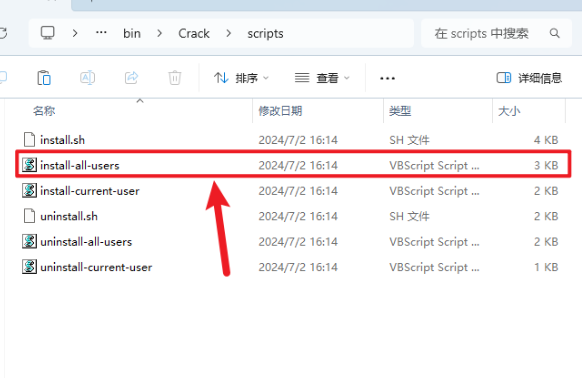Click the magnifier search icon
582x378 pixels.
point(555,33)
